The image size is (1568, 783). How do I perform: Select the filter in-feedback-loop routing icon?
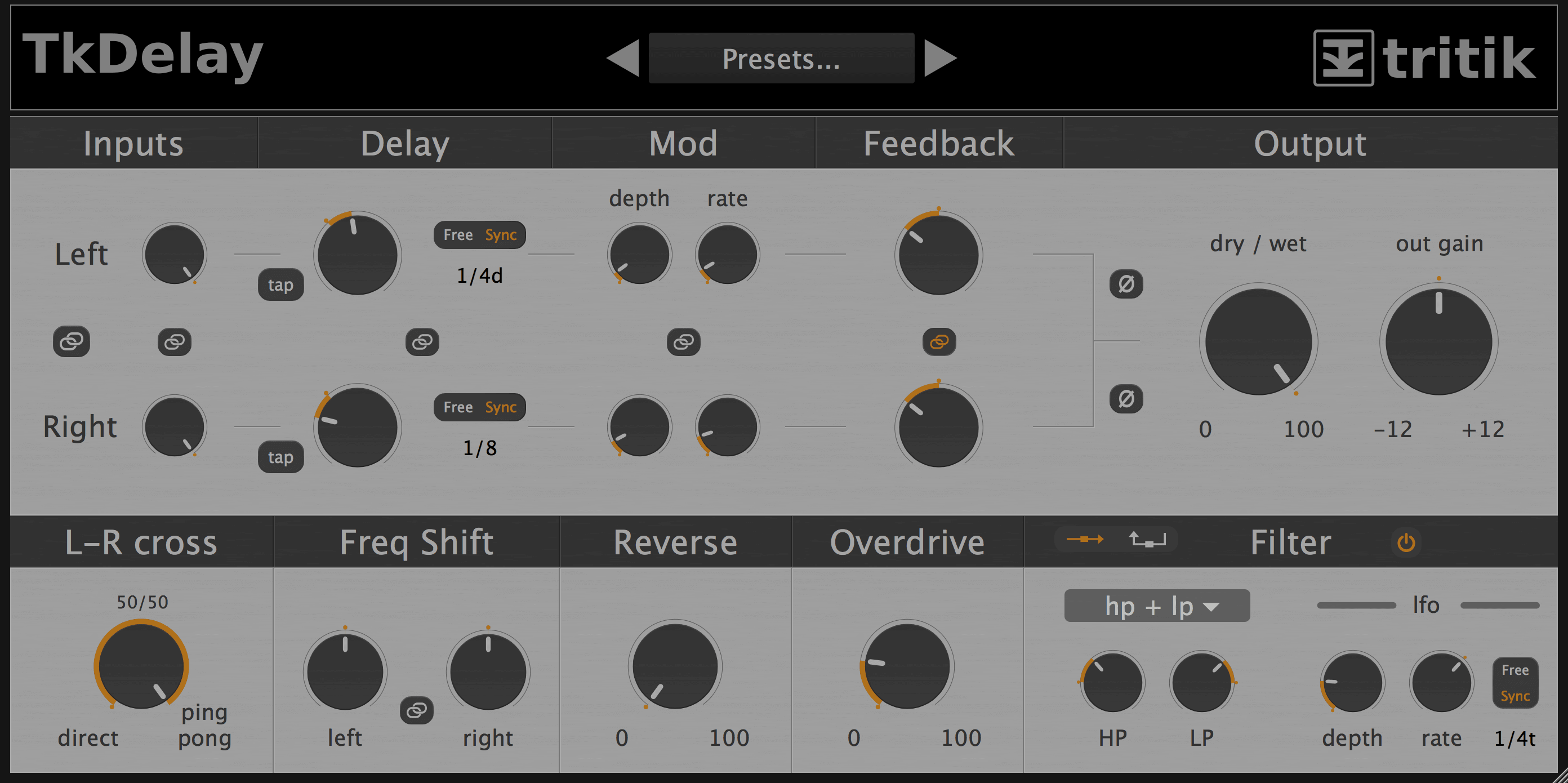pyautogui.click(x=1147, y=540)
